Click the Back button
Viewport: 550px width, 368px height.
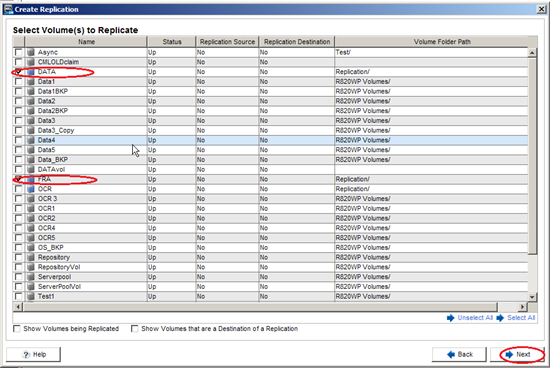pos(459,354)
